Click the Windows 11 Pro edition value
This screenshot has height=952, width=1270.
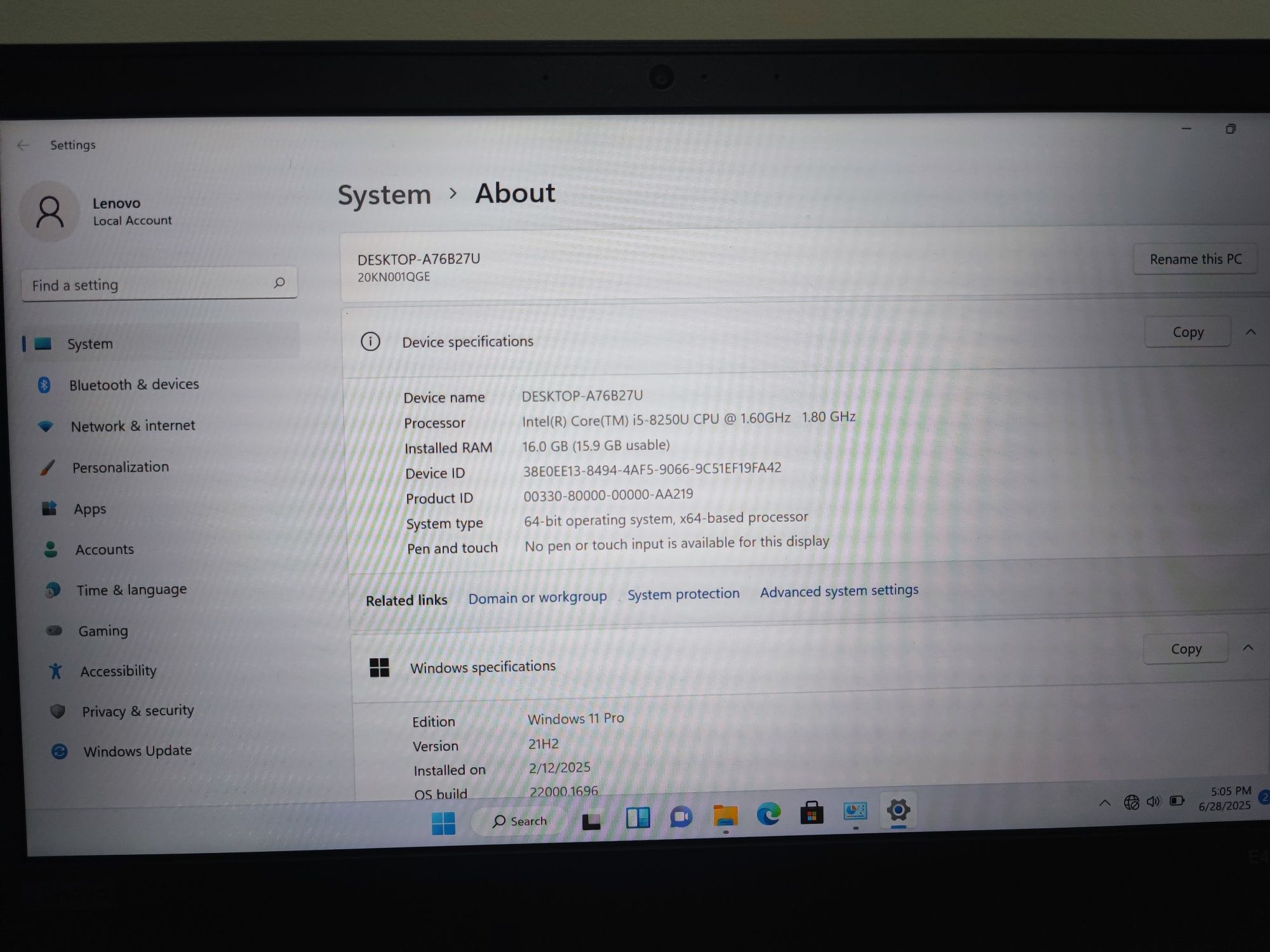(576, 718)
